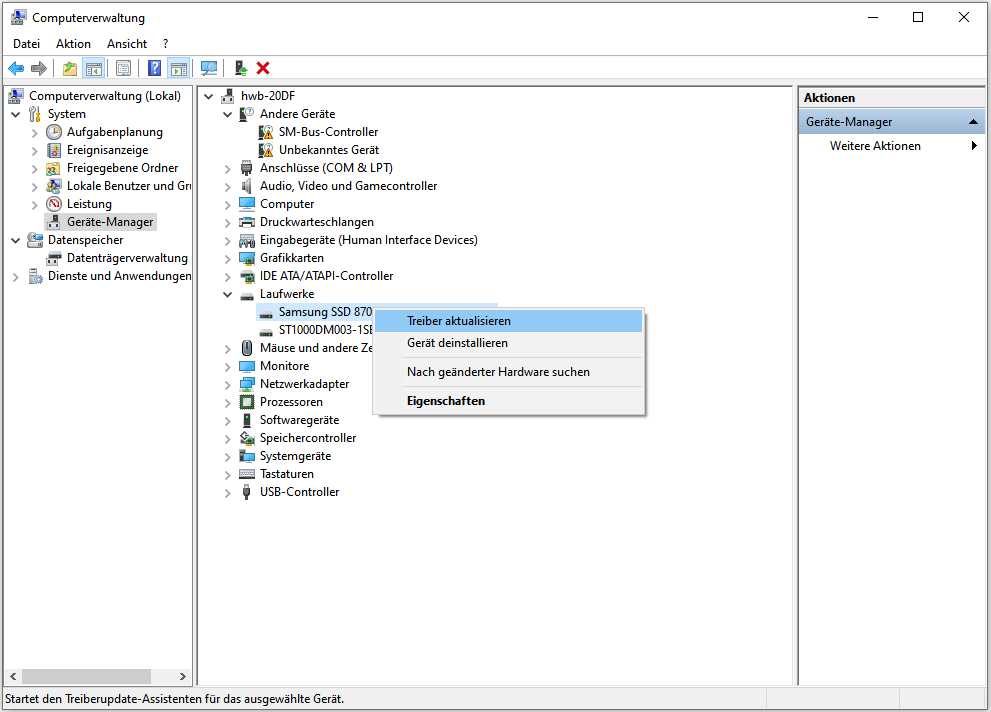This screenshot has height=712, width=991.
Task: Select the SM-Bus-Controller warning device
Action: (x=328, y=132)
